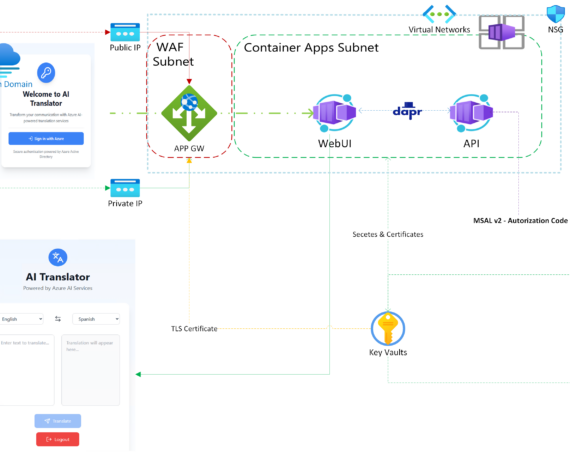The image size is (570, 456).
Task: Select the WebUI label text
Action: tap(335, 143)
